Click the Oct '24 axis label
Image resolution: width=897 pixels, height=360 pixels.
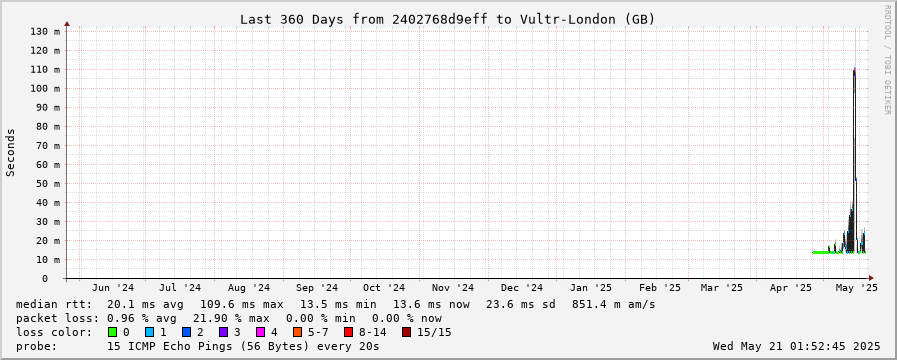(384, 288)
